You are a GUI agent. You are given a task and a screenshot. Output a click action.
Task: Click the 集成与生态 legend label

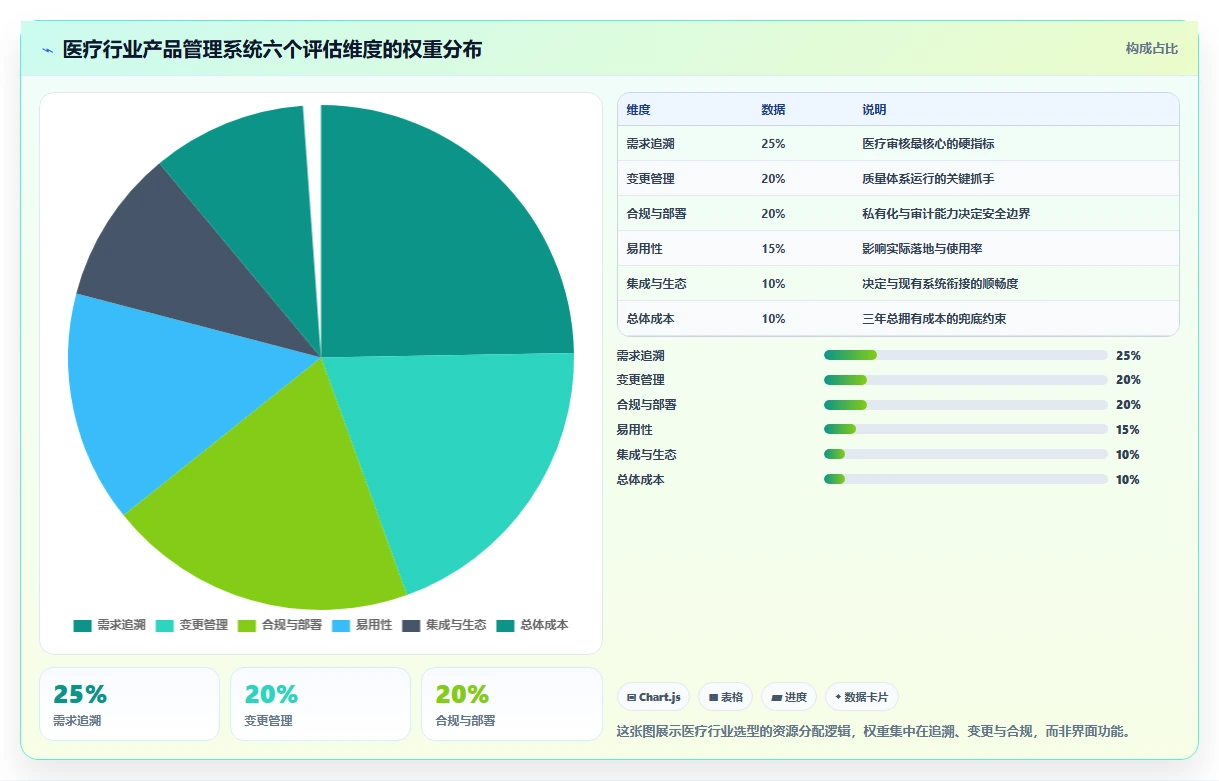[456, 625]
